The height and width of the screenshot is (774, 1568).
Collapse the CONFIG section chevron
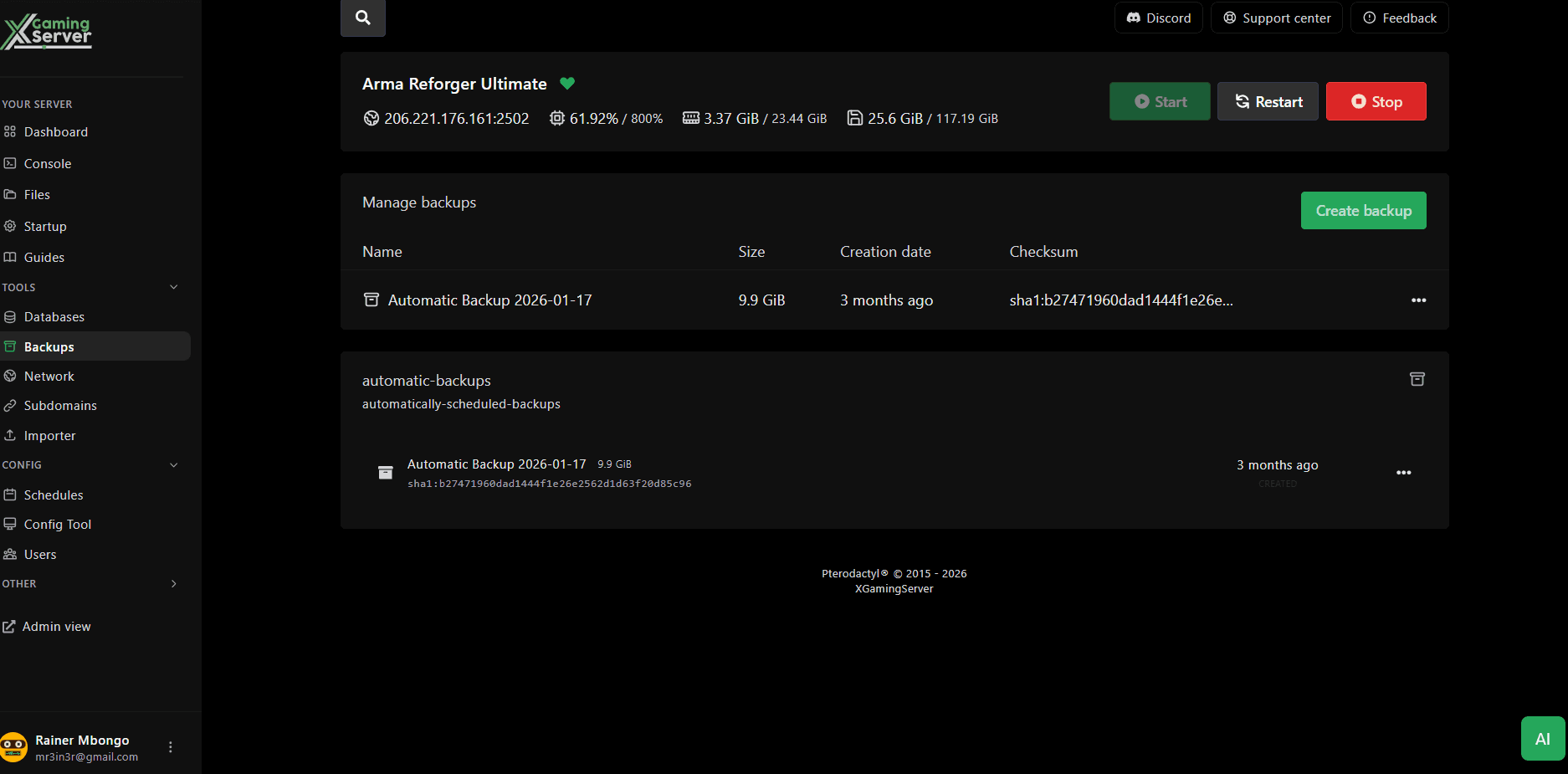pos(174,464)
